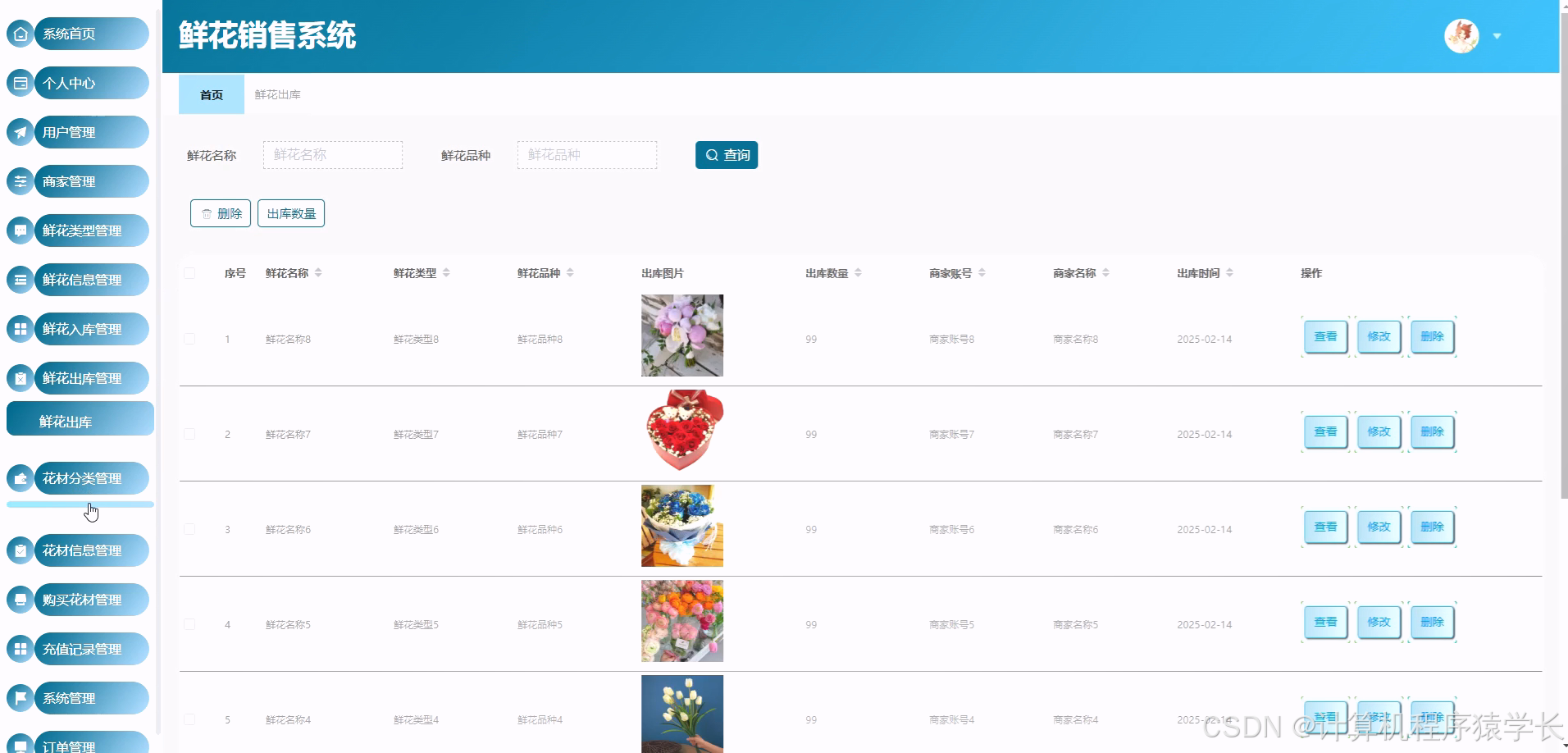The width and height of the screenshot is (1568, 753).
Task: Click the 充值记录管理 sidebar icon
Action: pos(20,649)
